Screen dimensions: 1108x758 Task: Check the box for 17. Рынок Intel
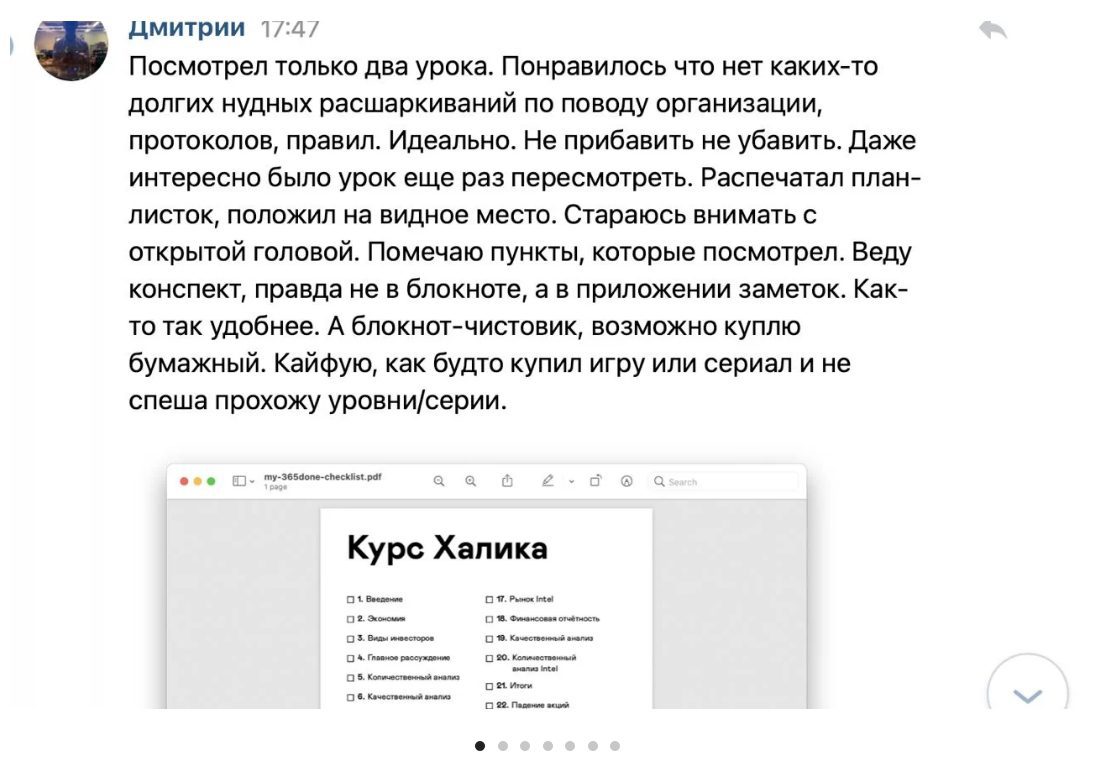[489, 600]
